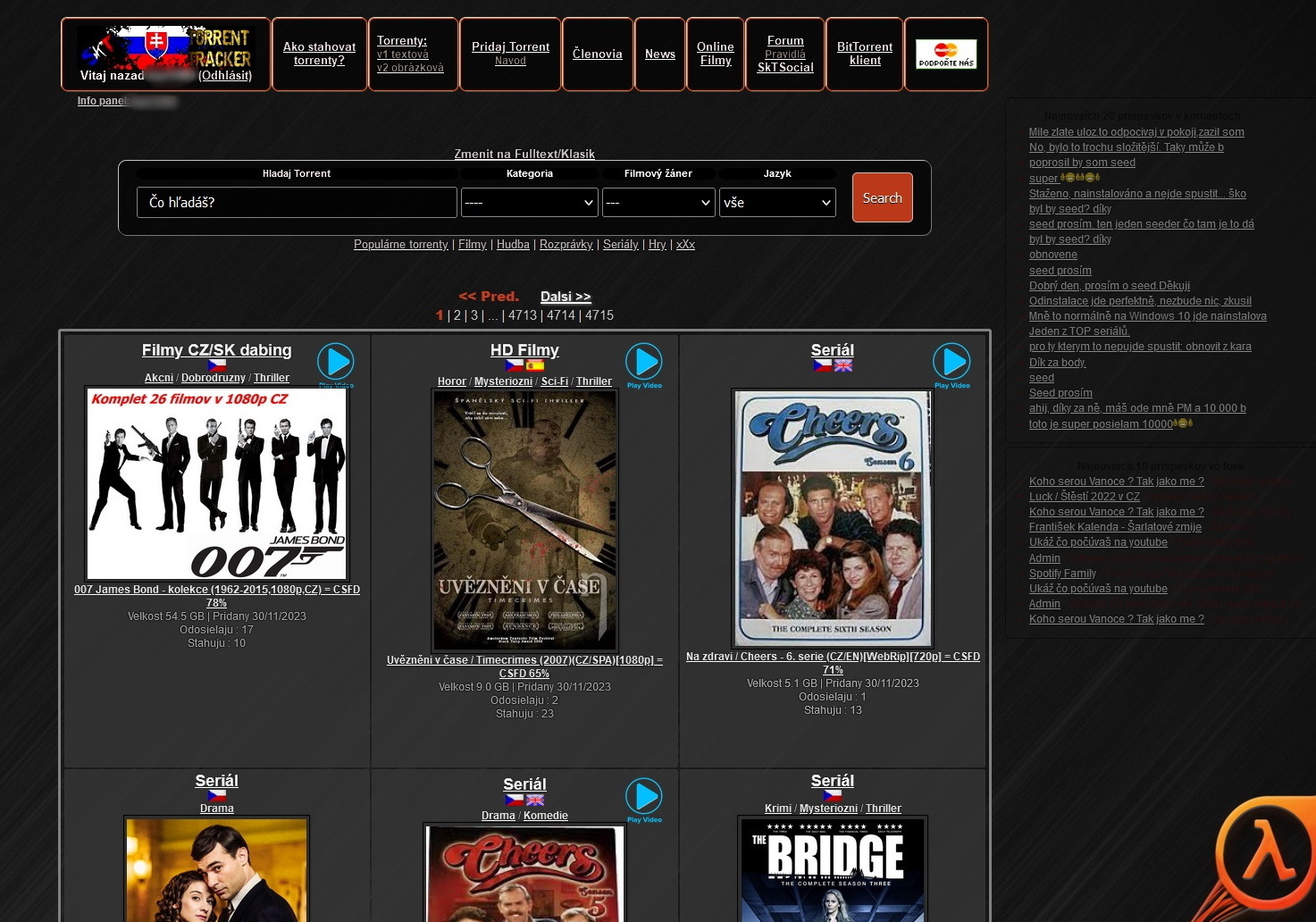Go to page 4713 in pagination

click(523, 315)
